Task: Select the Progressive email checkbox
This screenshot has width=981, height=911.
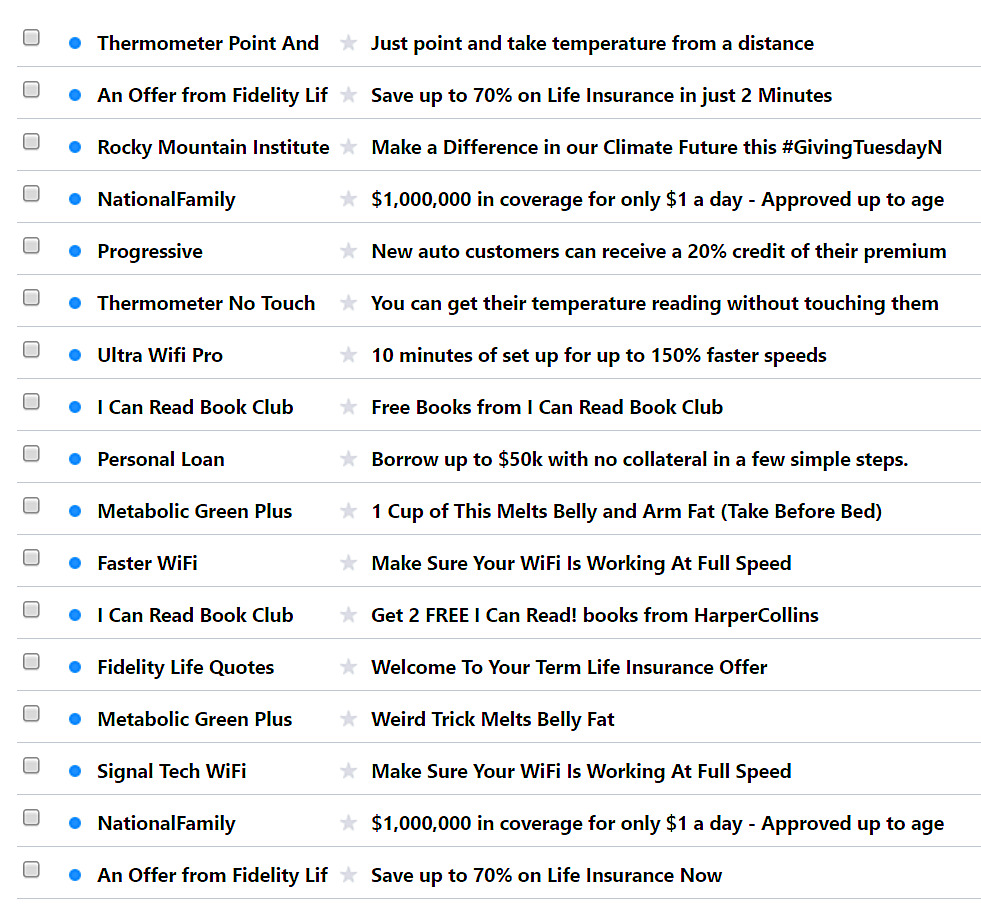Action: 31,245
